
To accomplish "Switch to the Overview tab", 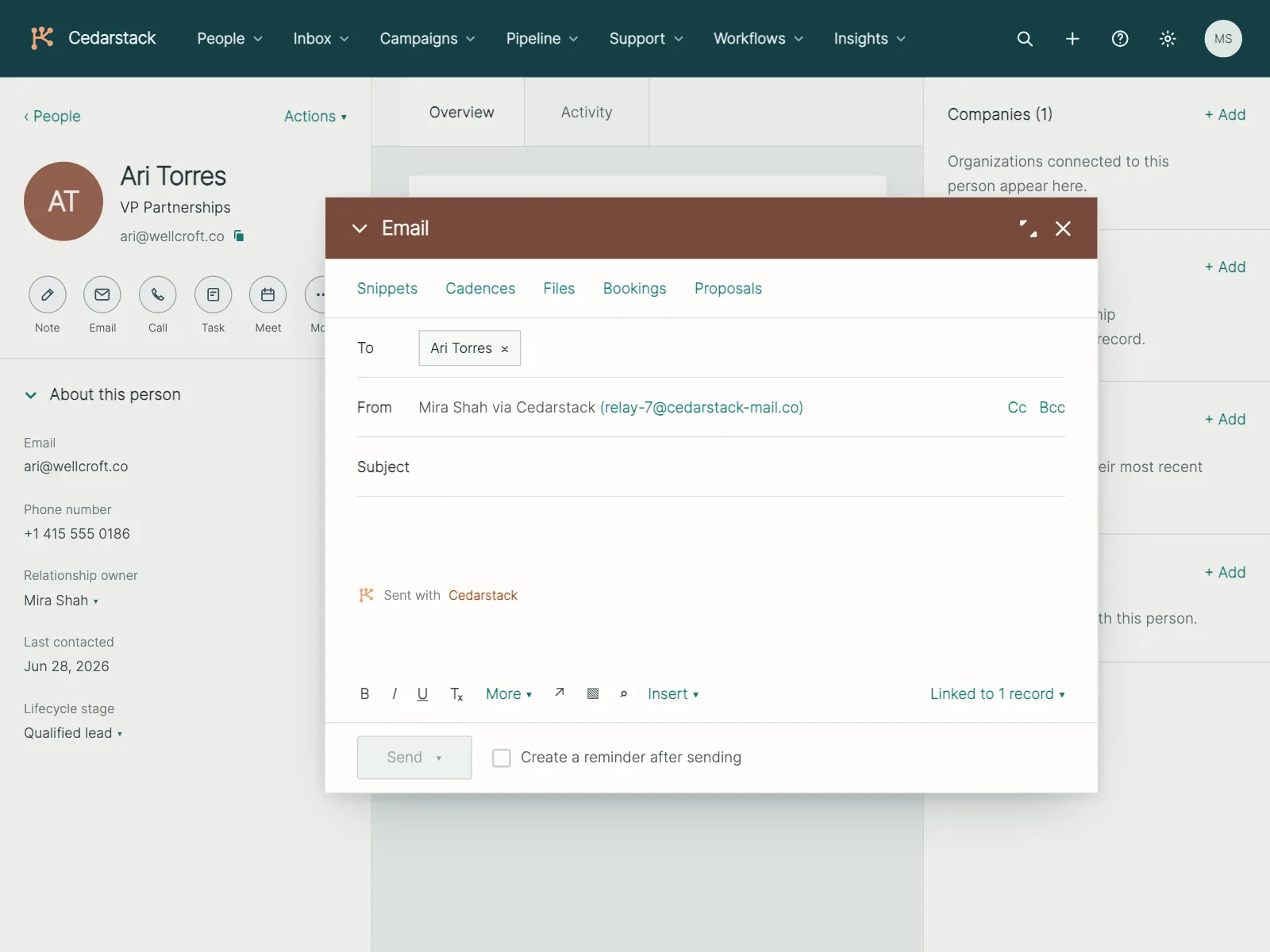I will coord(462,113).
